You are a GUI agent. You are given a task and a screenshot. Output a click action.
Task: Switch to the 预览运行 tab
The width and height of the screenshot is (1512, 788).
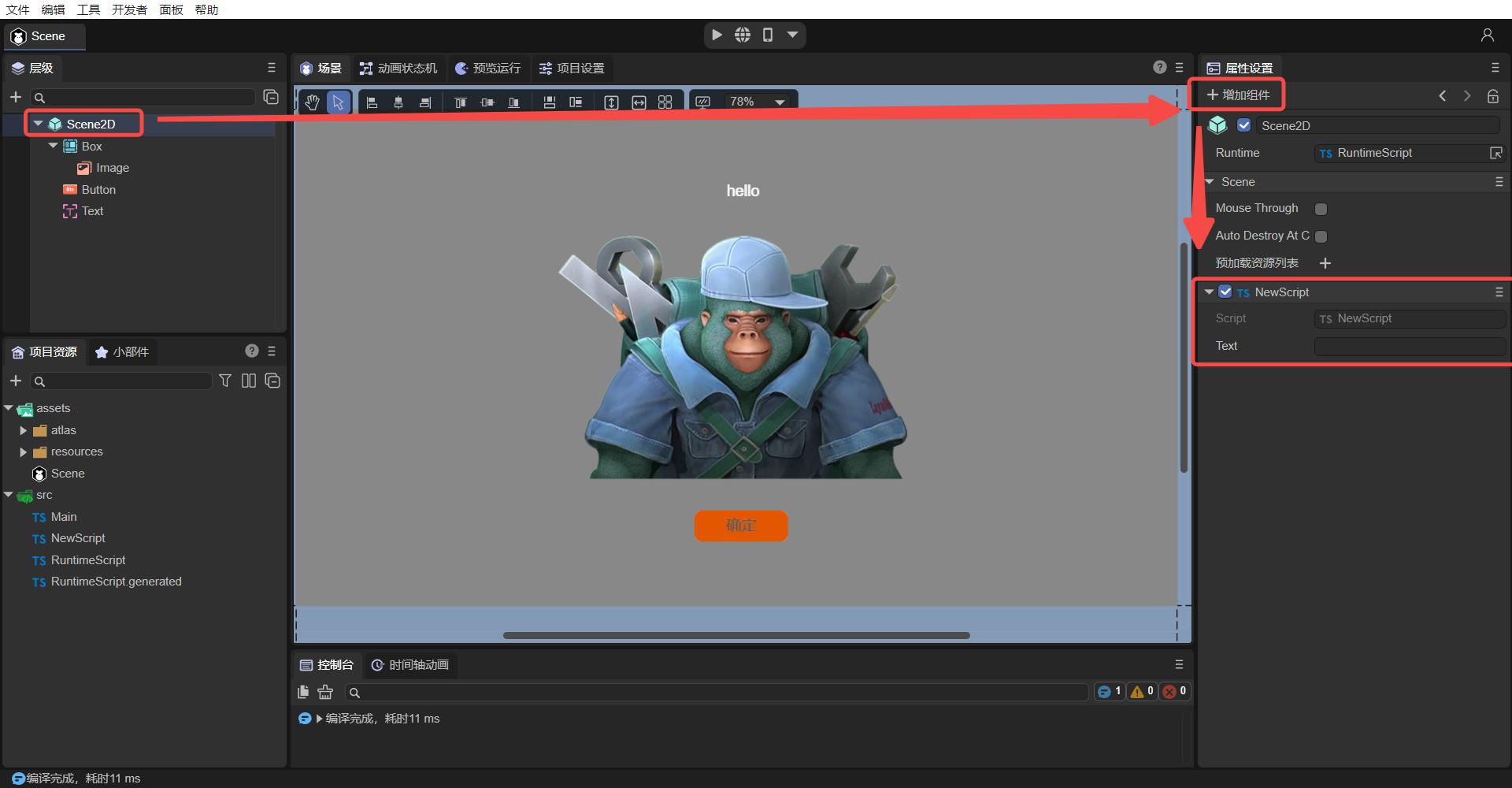(488, 69)
